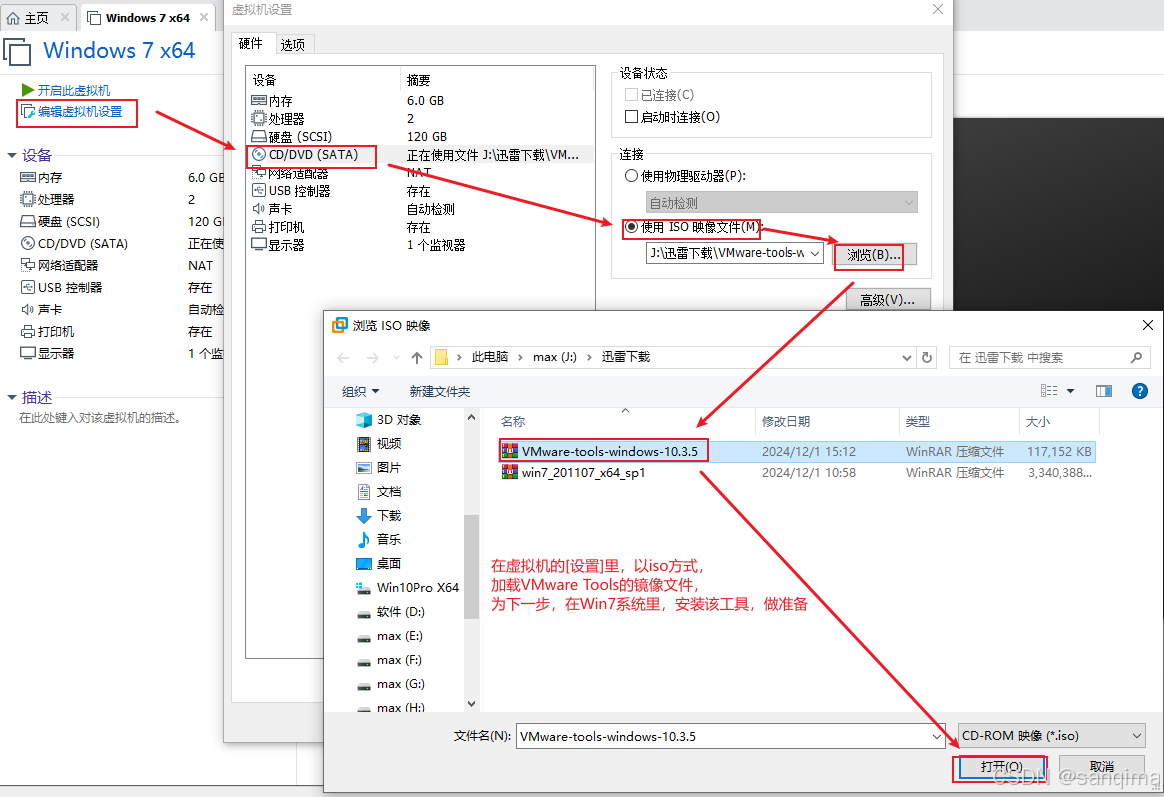Open the ISO image path dropdown

point(815,253)
